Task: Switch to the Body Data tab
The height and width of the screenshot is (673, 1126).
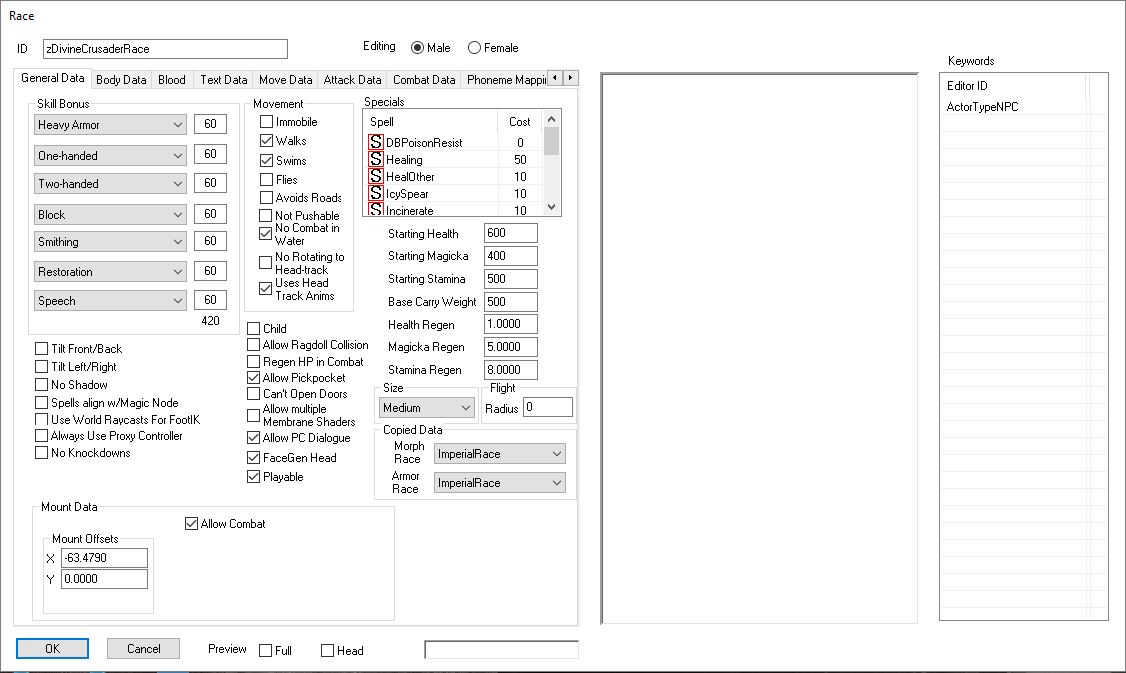Action: point(121,80)
